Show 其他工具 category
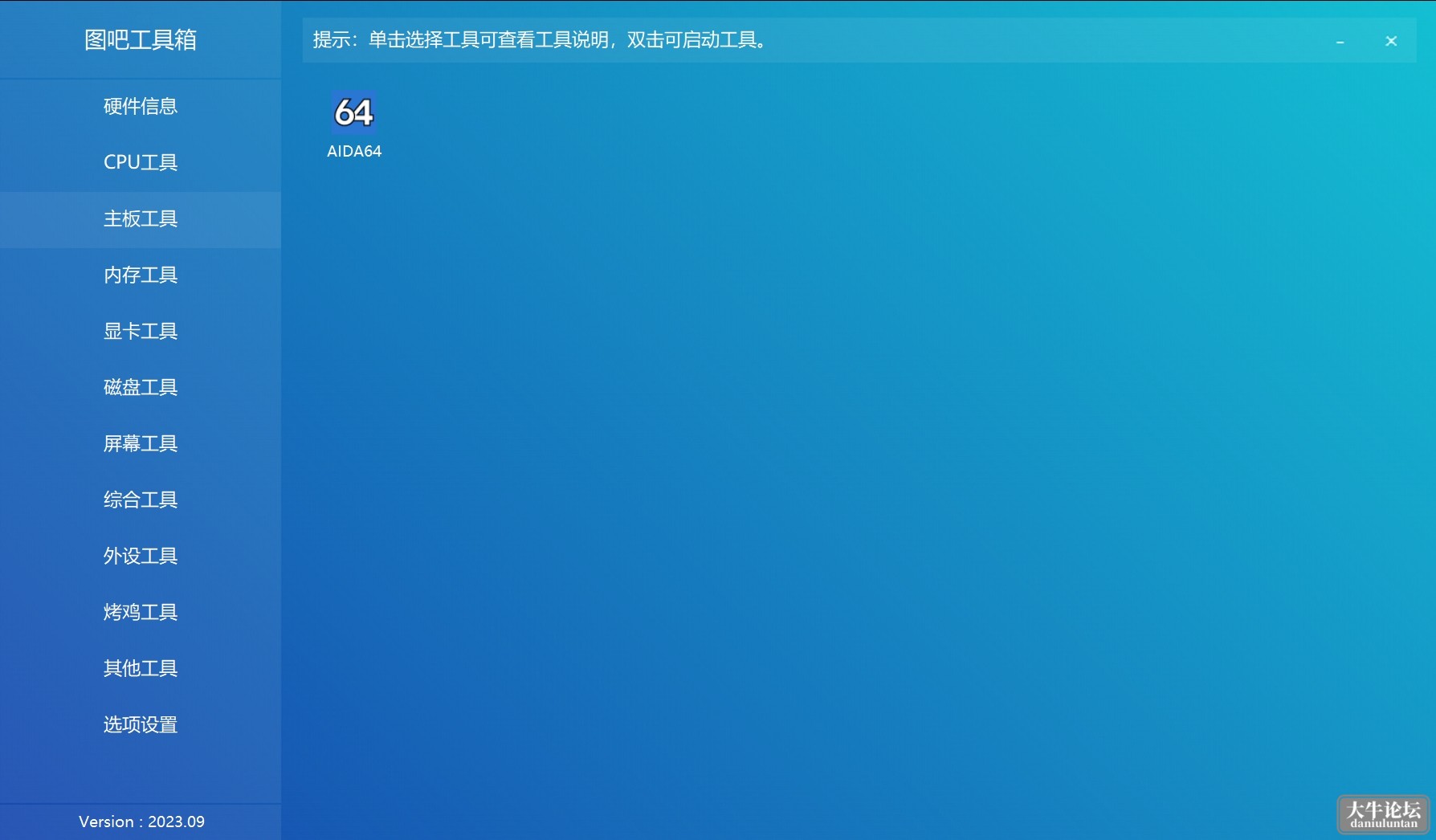This screenshot has height=840, width=1436. (x=141, y=668)
